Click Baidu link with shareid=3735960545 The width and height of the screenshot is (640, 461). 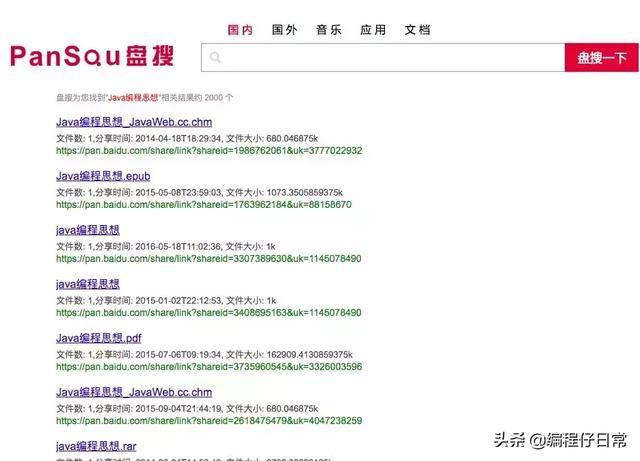point(209,367)
